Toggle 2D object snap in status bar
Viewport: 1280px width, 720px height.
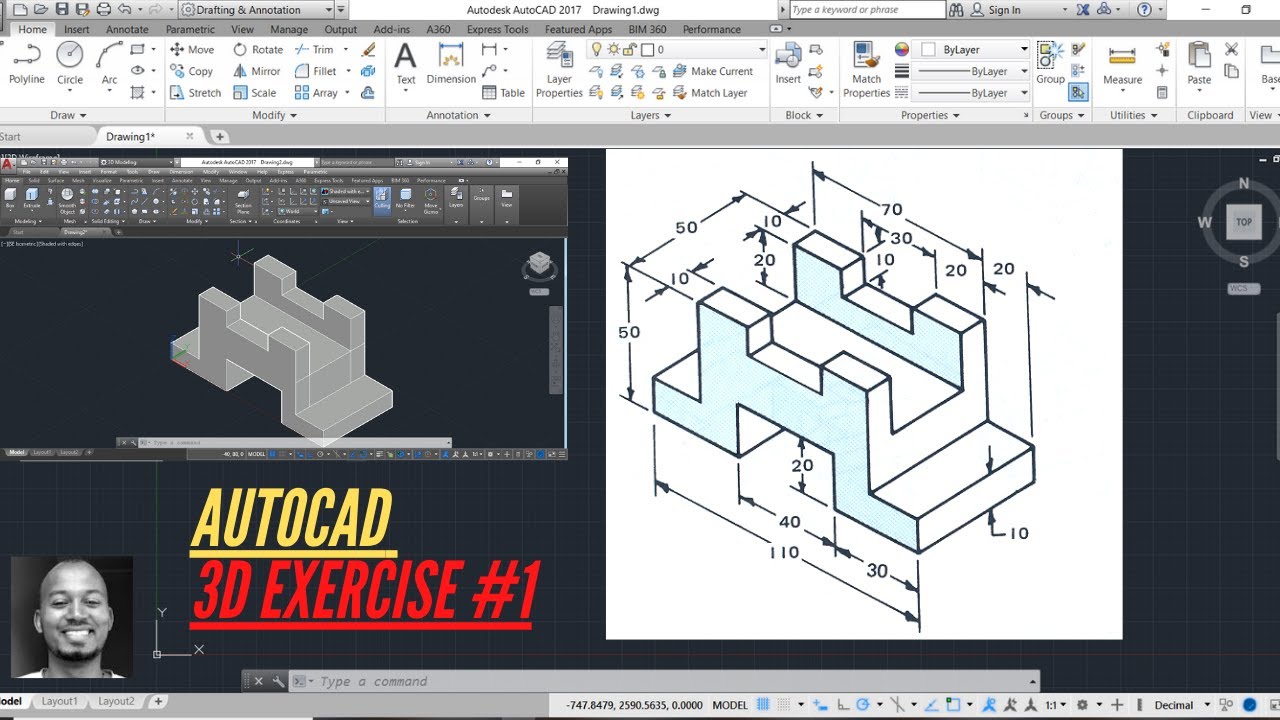tap(953, 705)
